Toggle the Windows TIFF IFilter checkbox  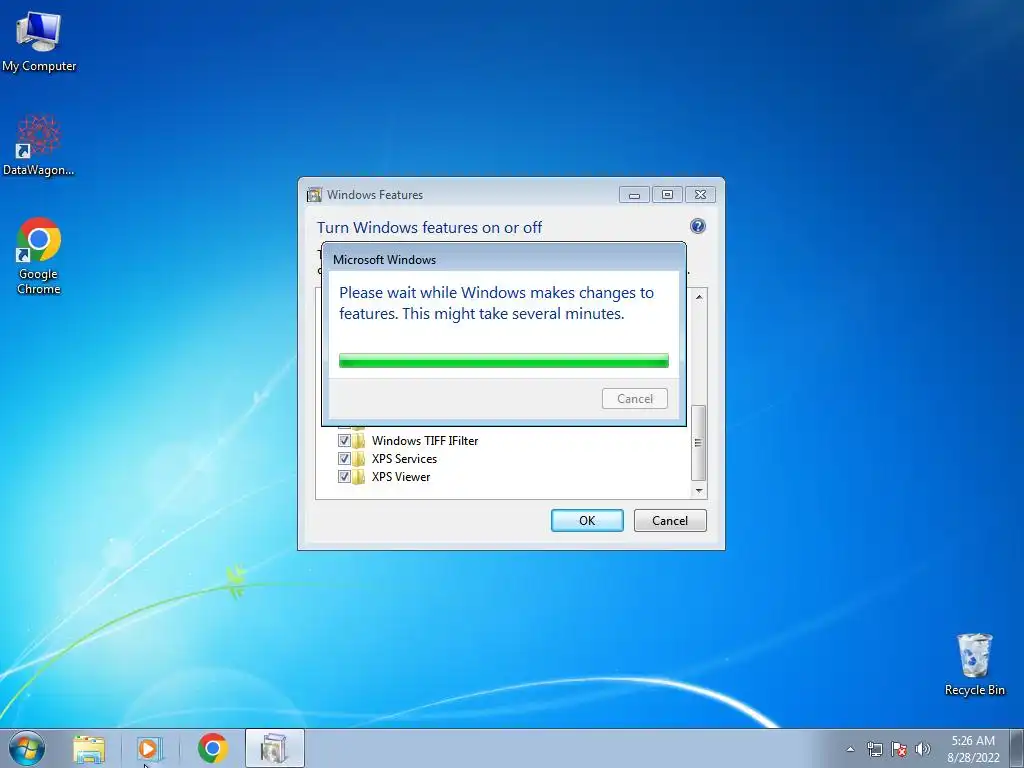[344, 440]
